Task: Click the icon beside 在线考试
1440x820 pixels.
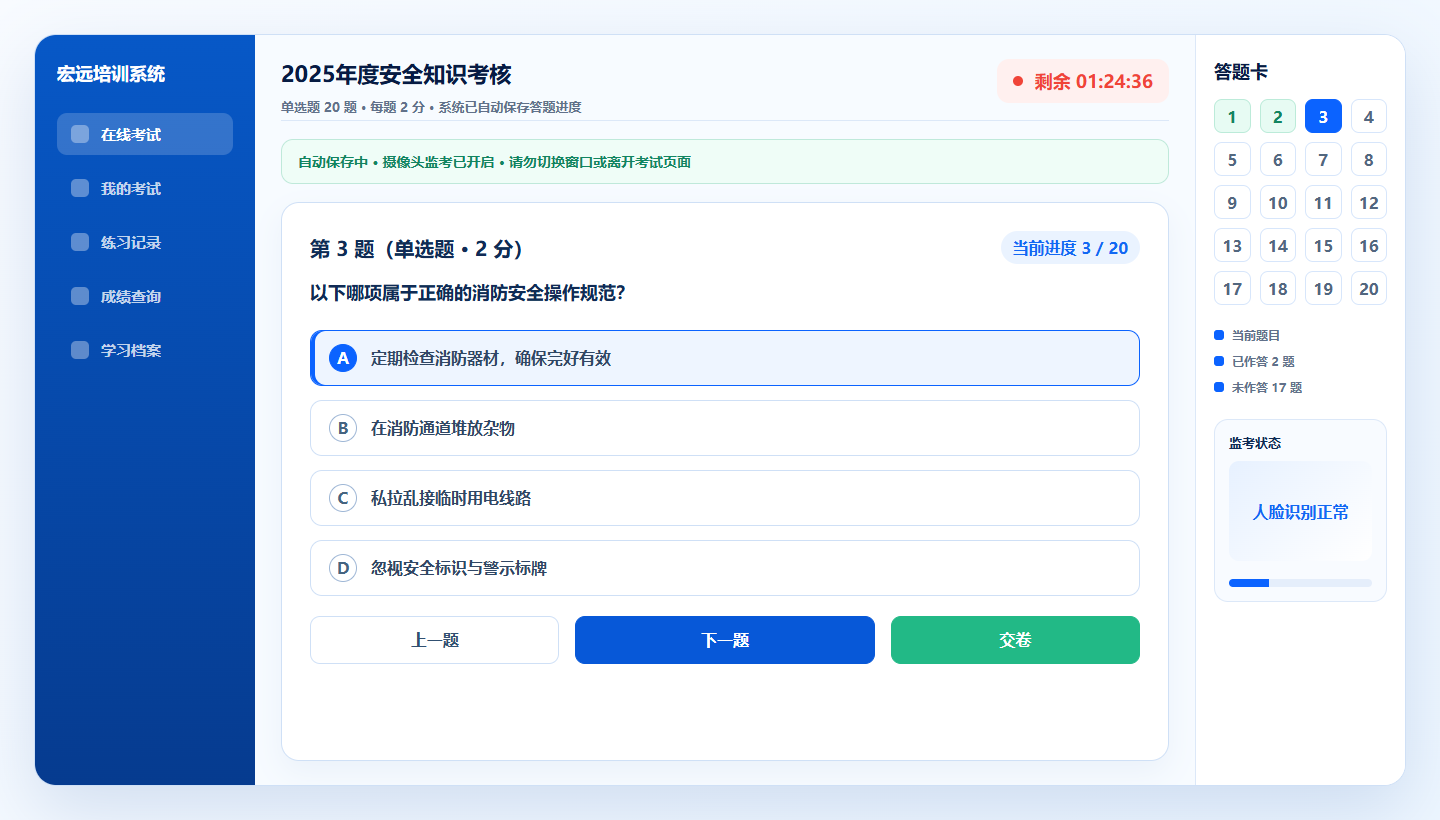Action: 80,134
